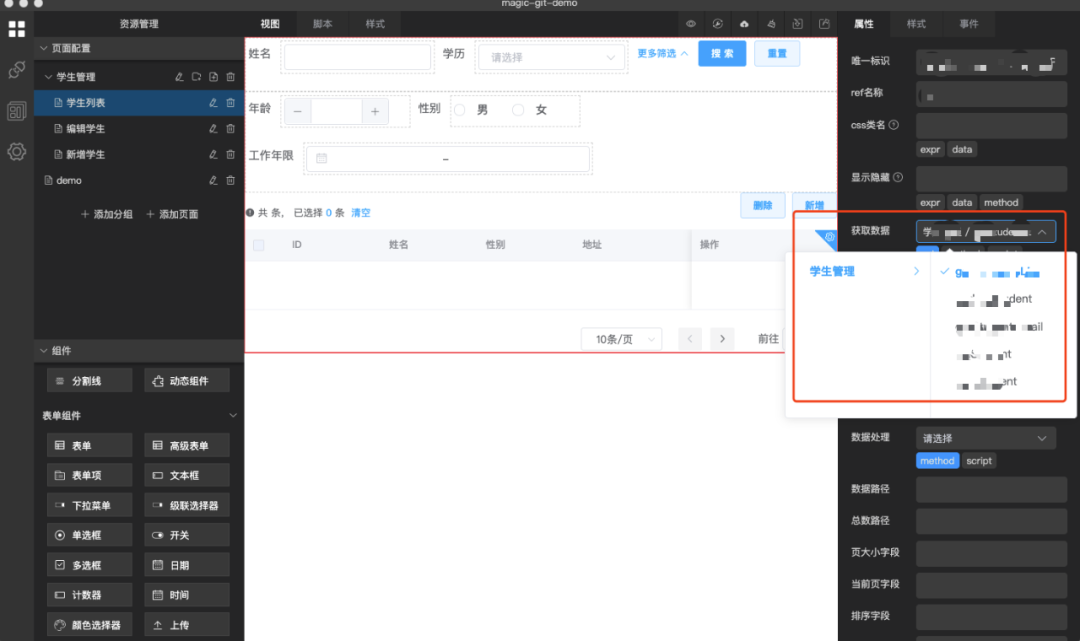Open the component layout icon in left sidebar
This screenshot has width=1080, height=641.
coord(17,111)
